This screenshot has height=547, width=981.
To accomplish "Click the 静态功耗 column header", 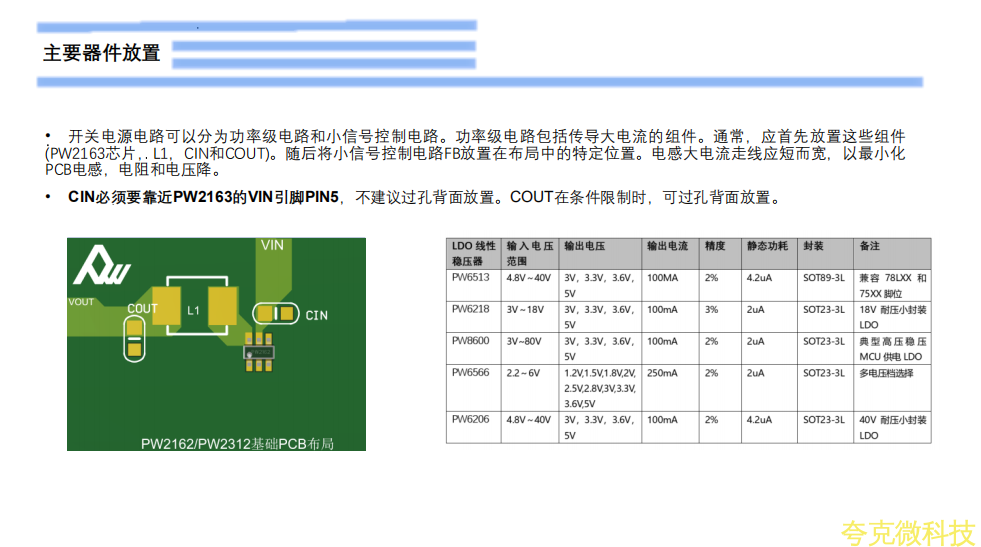I will coord(766,246).
